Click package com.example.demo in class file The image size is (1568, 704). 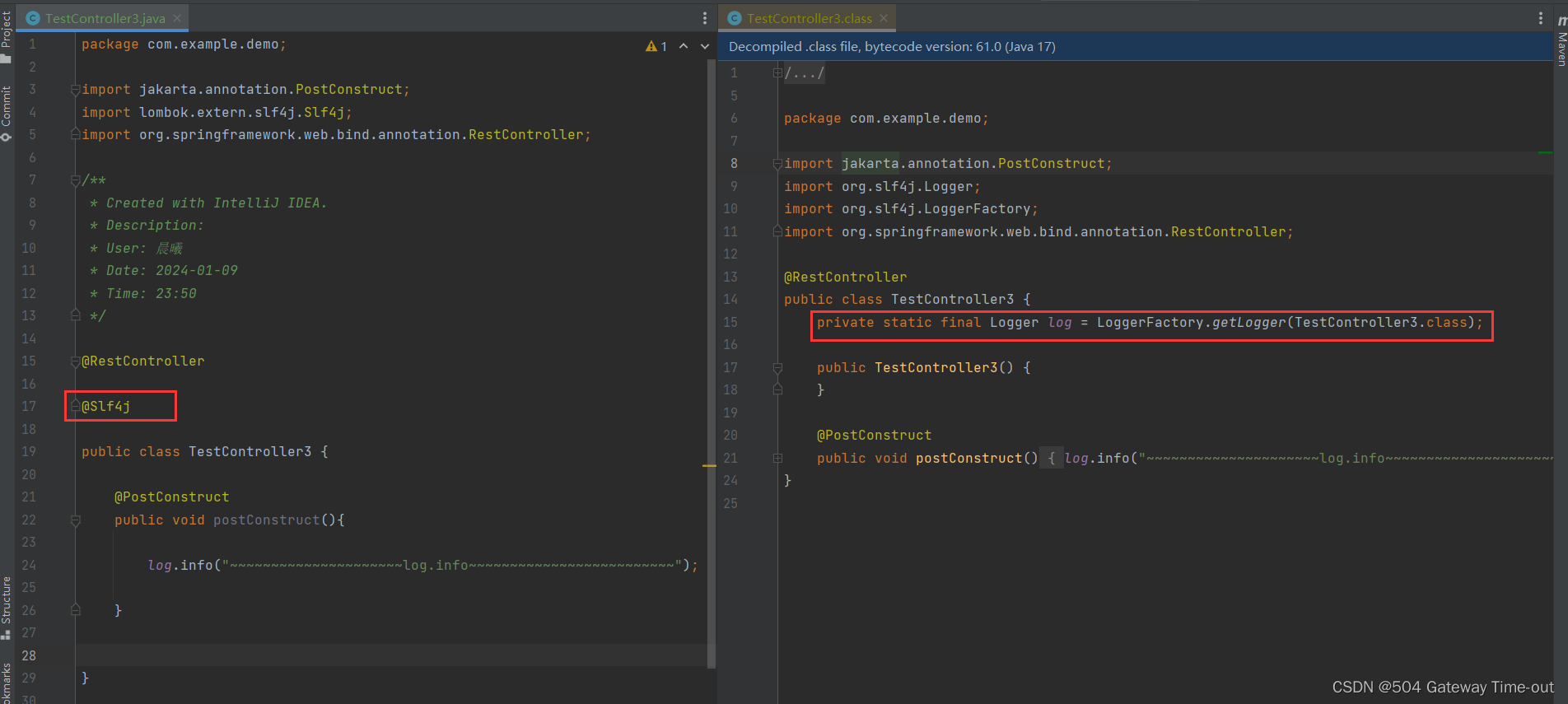pos(886,118)
